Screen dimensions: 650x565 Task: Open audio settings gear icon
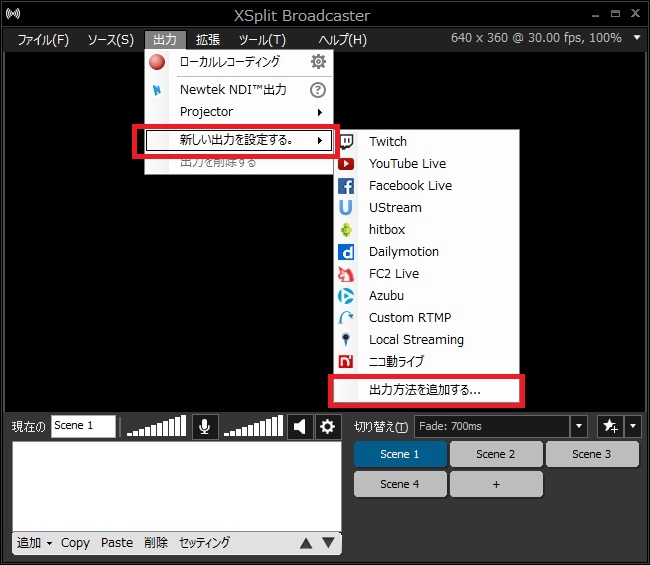coord(327,426)
